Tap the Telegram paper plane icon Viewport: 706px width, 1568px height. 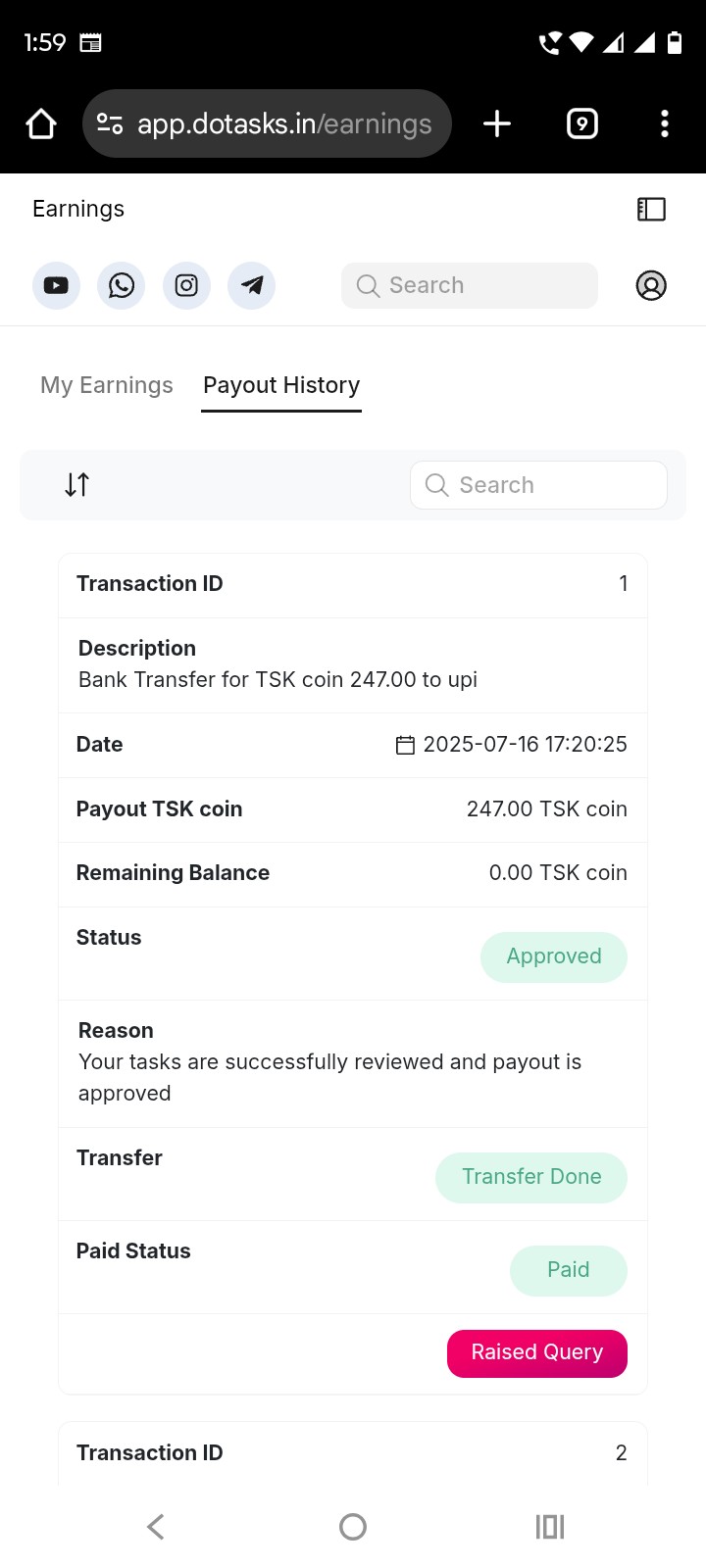[x=252, y=286]
